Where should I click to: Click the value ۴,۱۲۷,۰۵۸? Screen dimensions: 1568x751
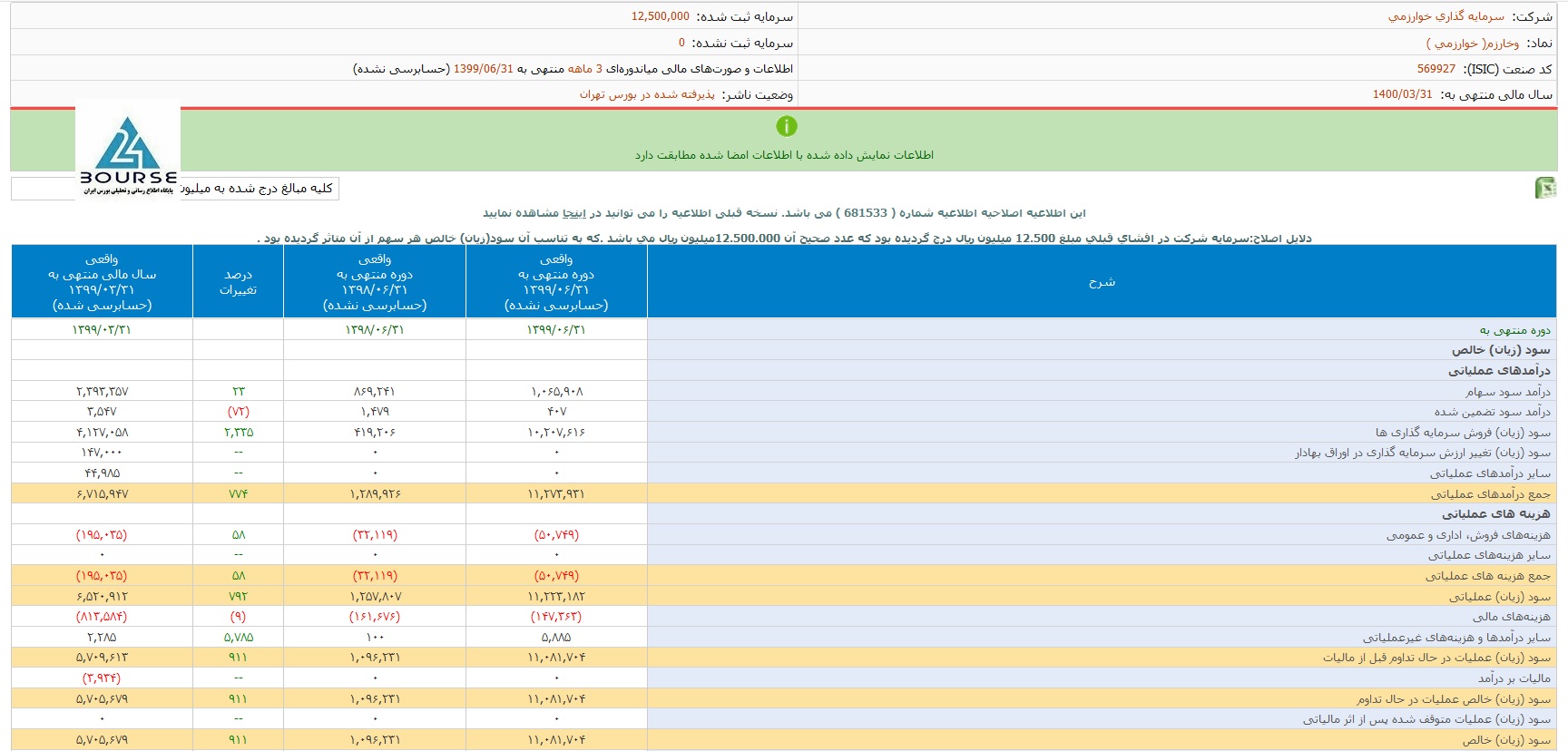point(102,433)
